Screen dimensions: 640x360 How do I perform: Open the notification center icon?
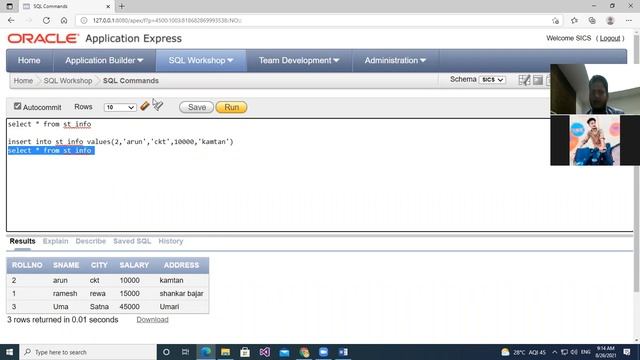click(627, 352)
